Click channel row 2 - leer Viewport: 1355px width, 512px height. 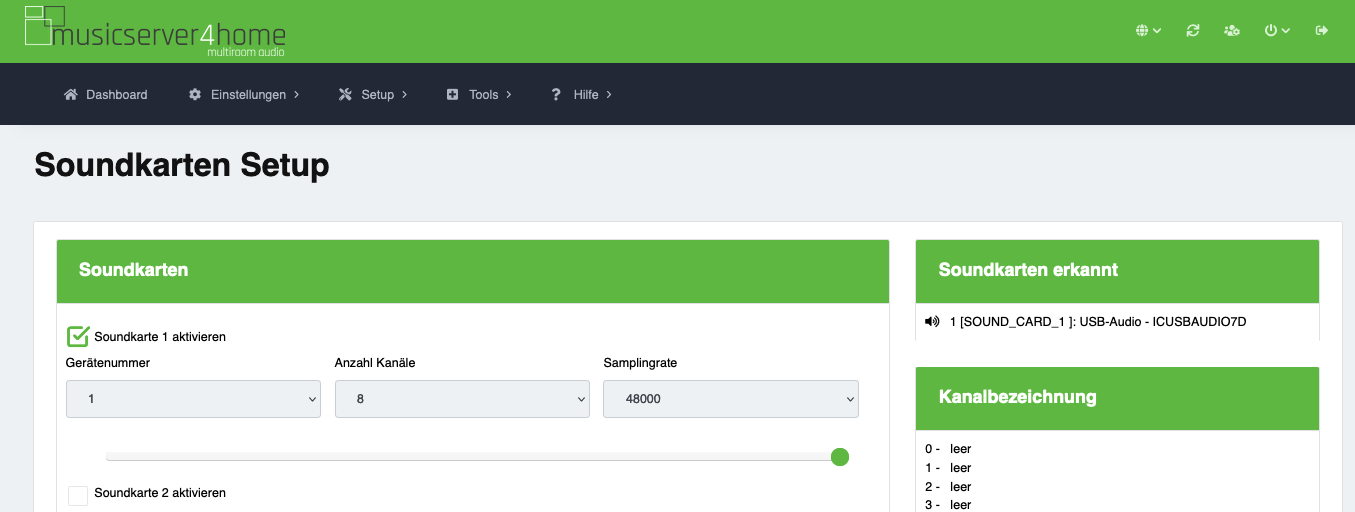pyautogui.click(x=948, y=487)
